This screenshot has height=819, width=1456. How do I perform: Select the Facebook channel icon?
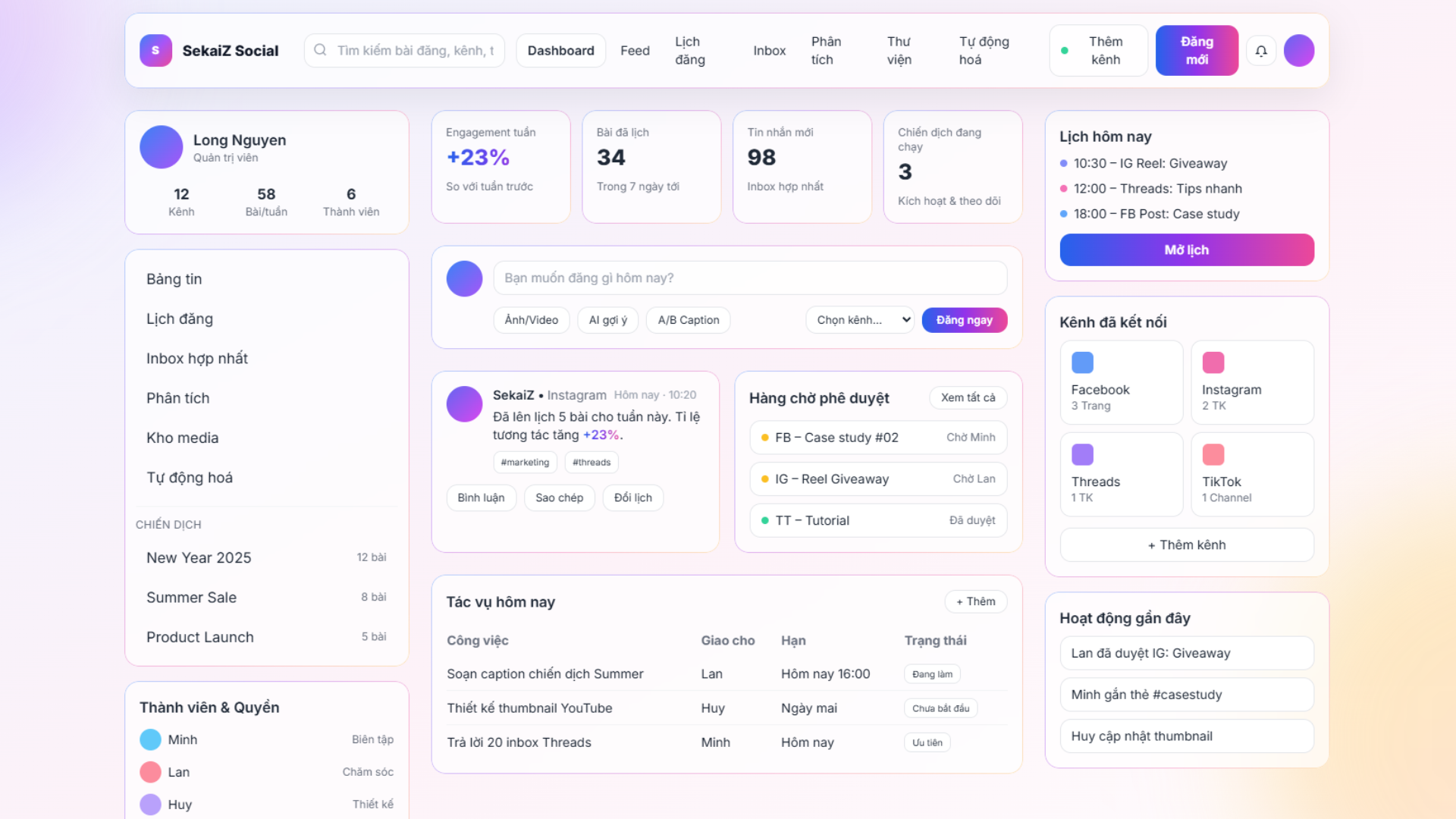click(x=1082, y=362)
